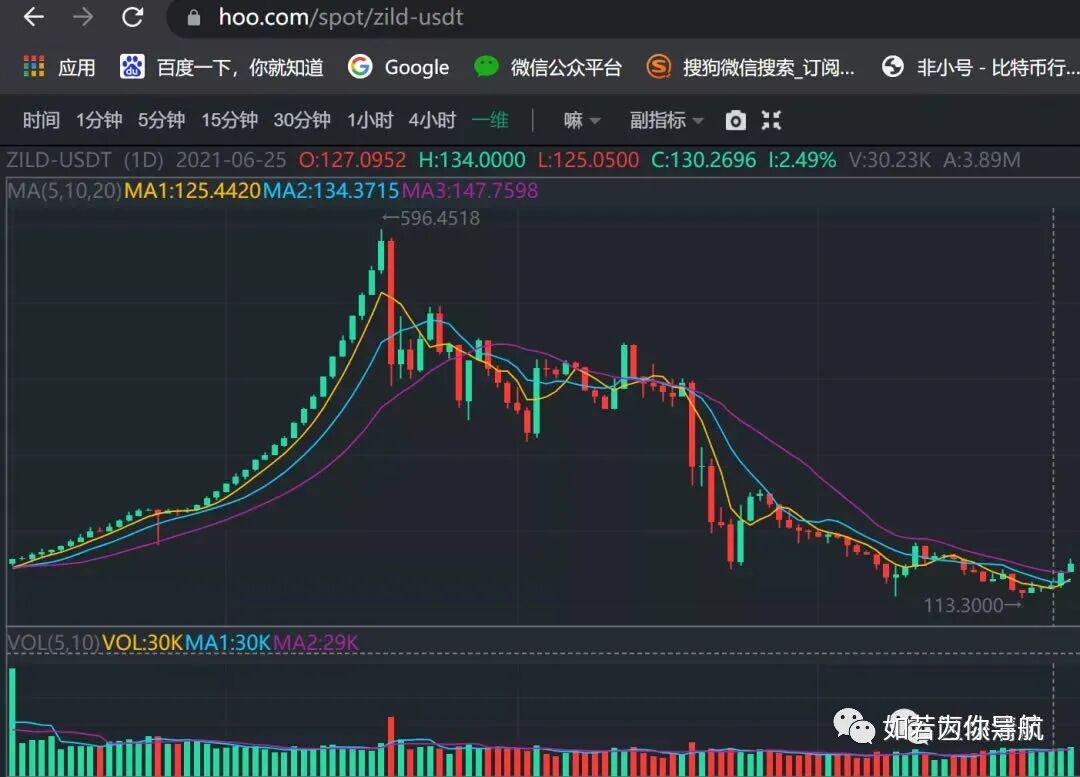Click the V:30.23K volume value

point(889,160)
